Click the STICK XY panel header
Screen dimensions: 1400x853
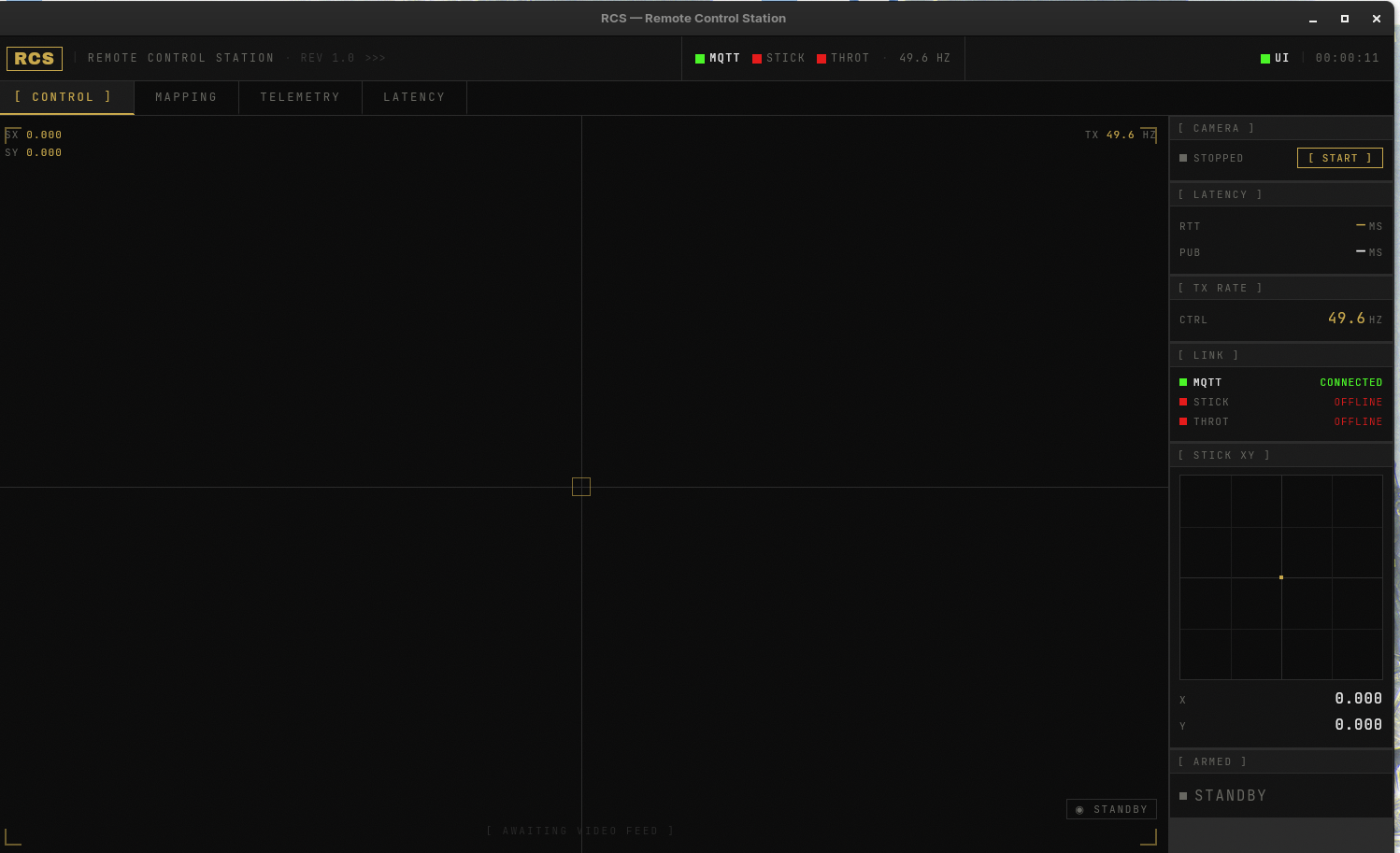[1281, 455]
